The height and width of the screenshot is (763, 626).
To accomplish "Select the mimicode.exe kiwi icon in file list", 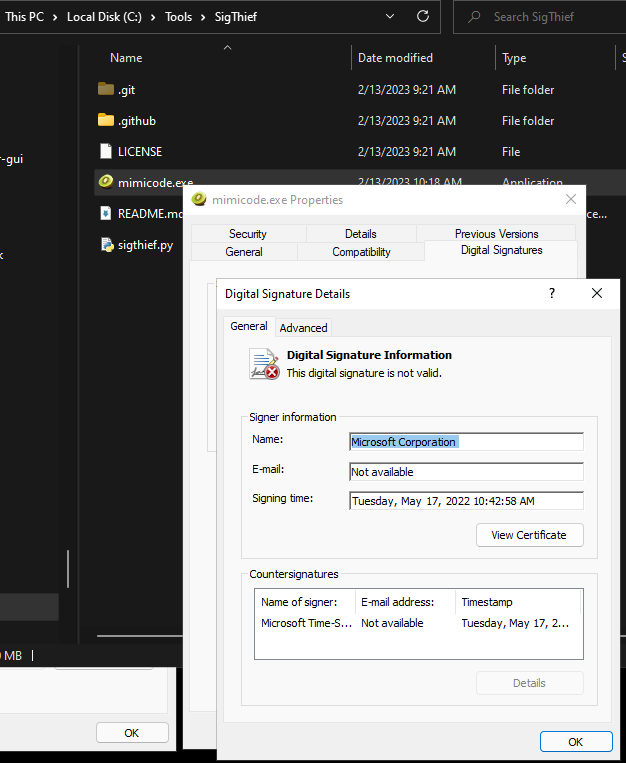I will (x=106, y=182).
